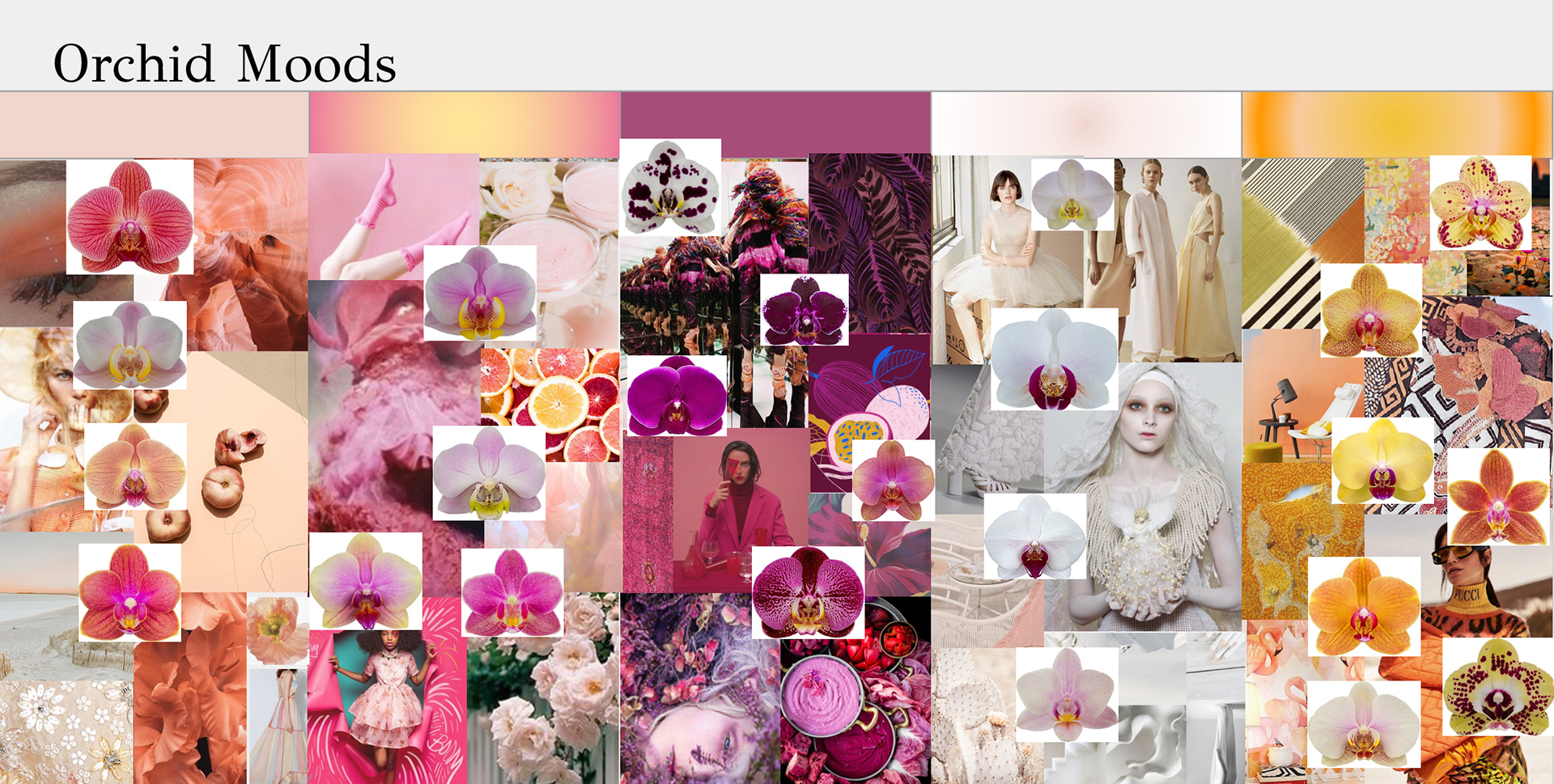This screenshot has height=784, width=1554.
Task: Select pink orchid with orange tinted petals
Action: (894, 481)
